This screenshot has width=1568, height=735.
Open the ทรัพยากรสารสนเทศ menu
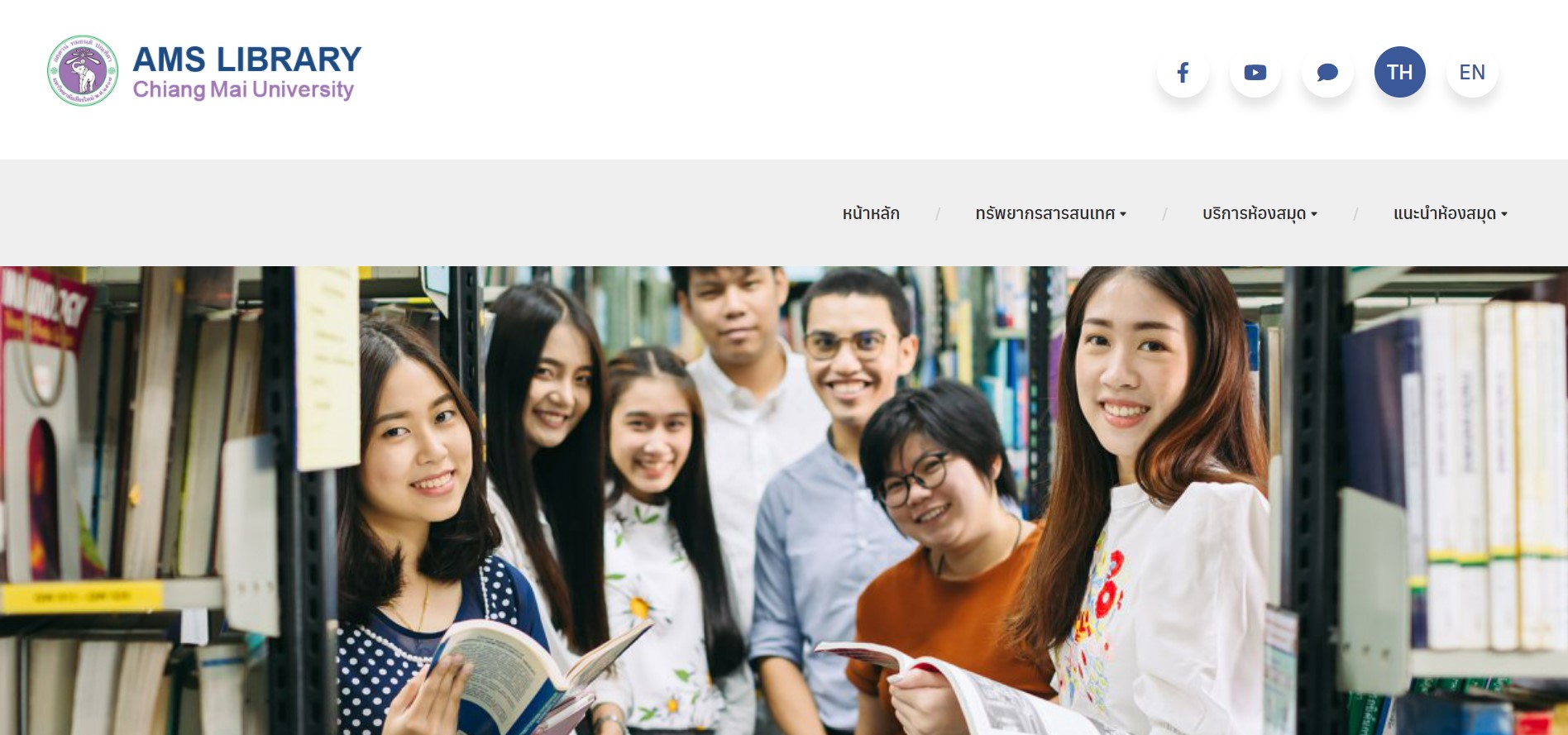pyautogui.click(x=1045, y=213)
